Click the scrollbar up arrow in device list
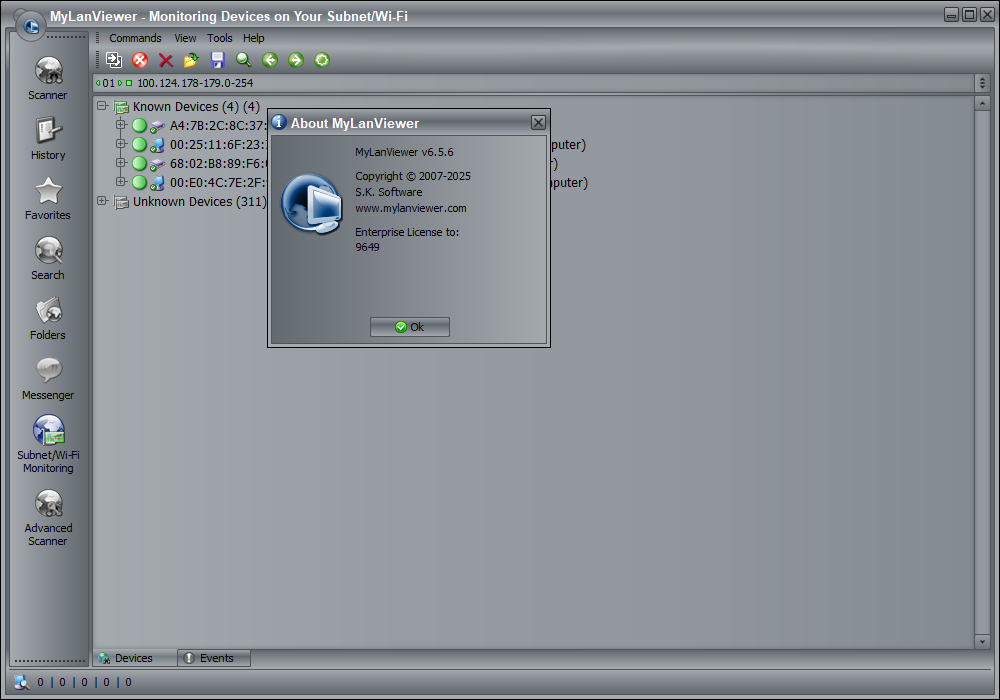 click(x=982, y=103)
